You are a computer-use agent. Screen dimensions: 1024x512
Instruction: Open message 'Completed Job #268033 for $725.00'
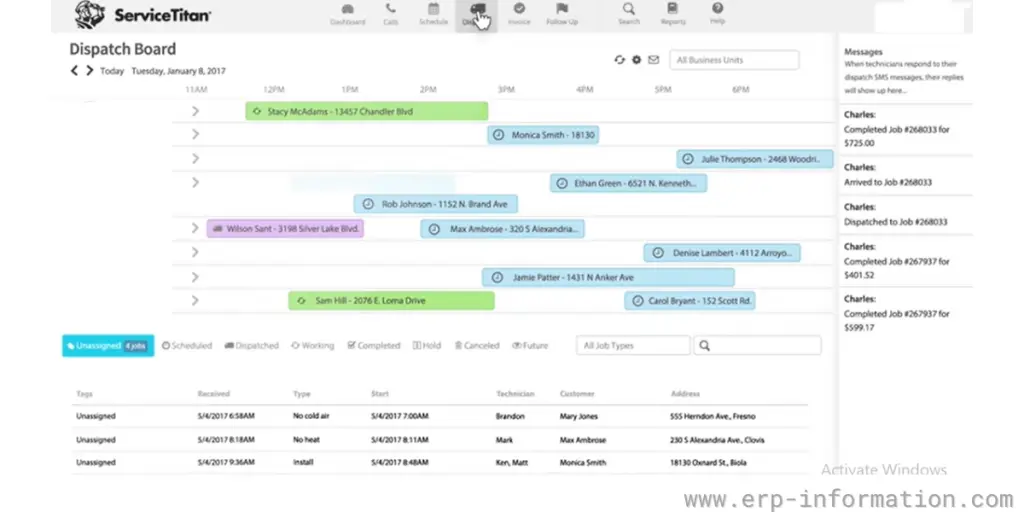tap(897, 136)
